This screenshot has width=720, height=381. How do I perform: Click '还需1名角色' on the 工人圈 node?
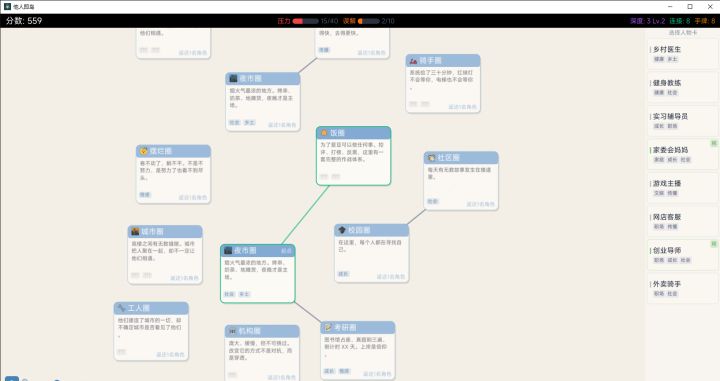(170, 354)
